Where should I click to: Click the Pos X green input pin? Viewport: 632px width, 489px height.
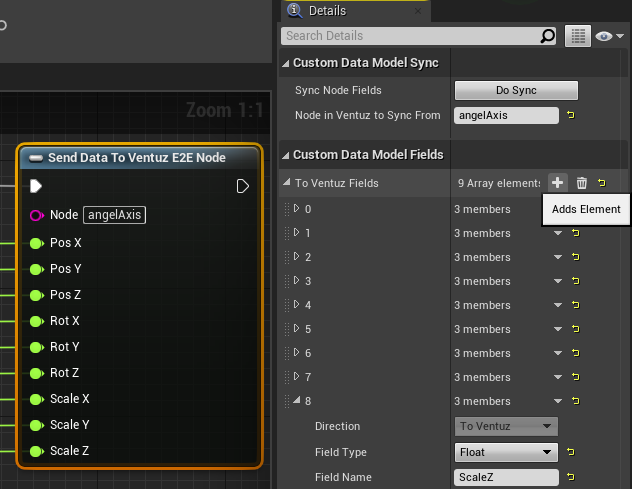36,243
